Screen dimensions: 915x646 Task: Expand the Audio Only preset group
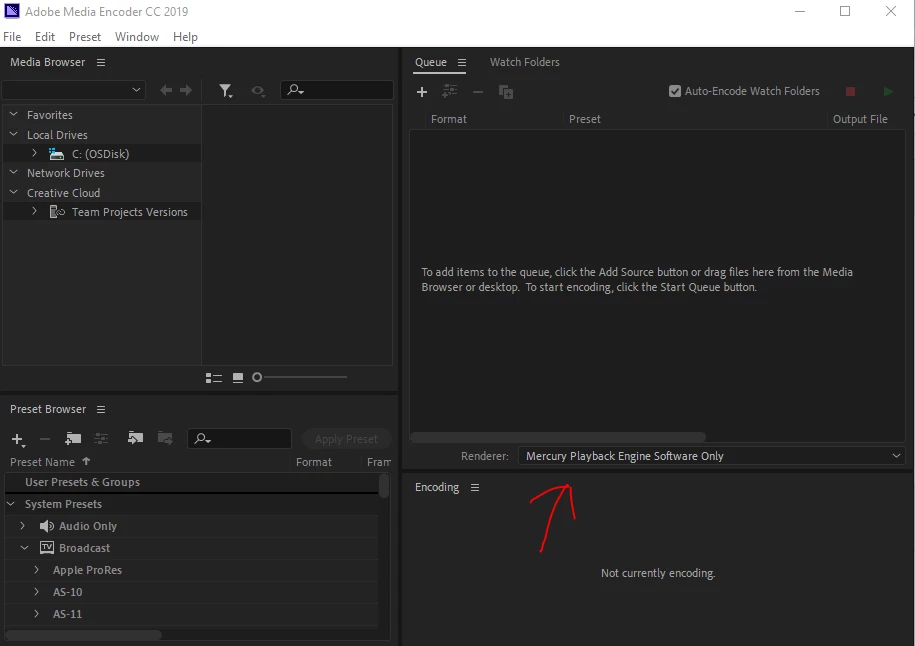click(23, 526)
